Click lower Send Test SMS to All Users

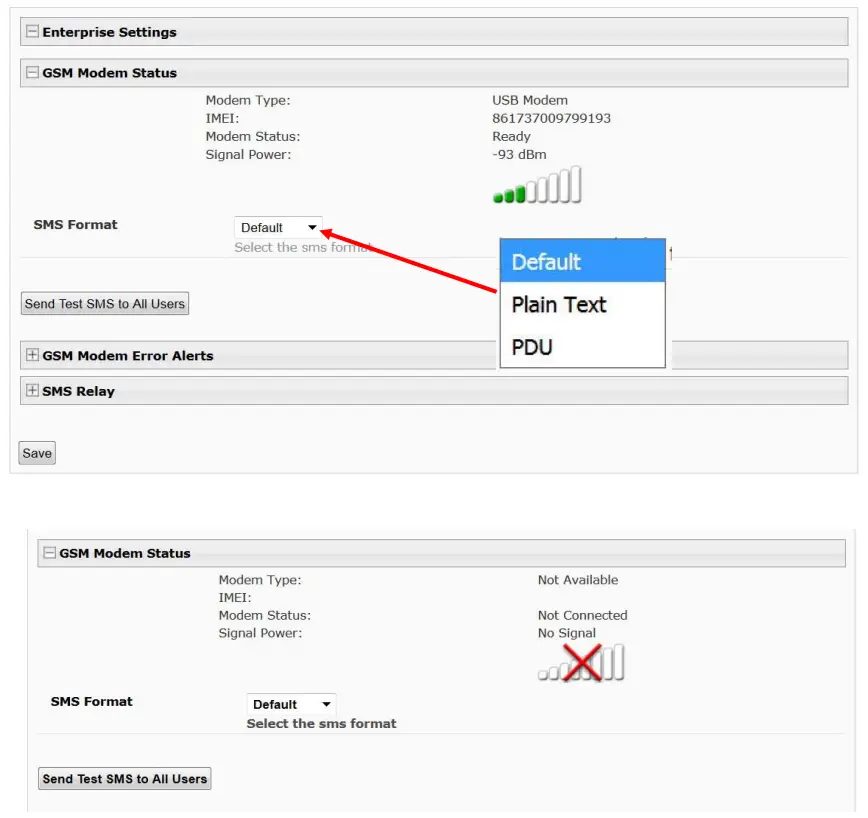125,779
